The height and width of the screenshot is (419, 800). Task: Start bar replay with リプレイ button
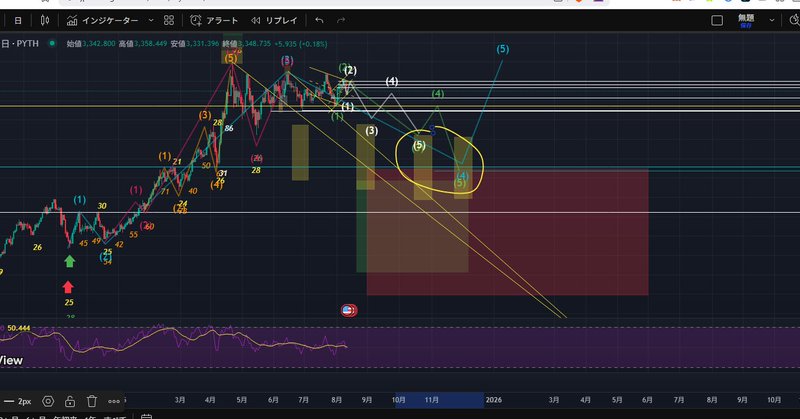[274, 20]
